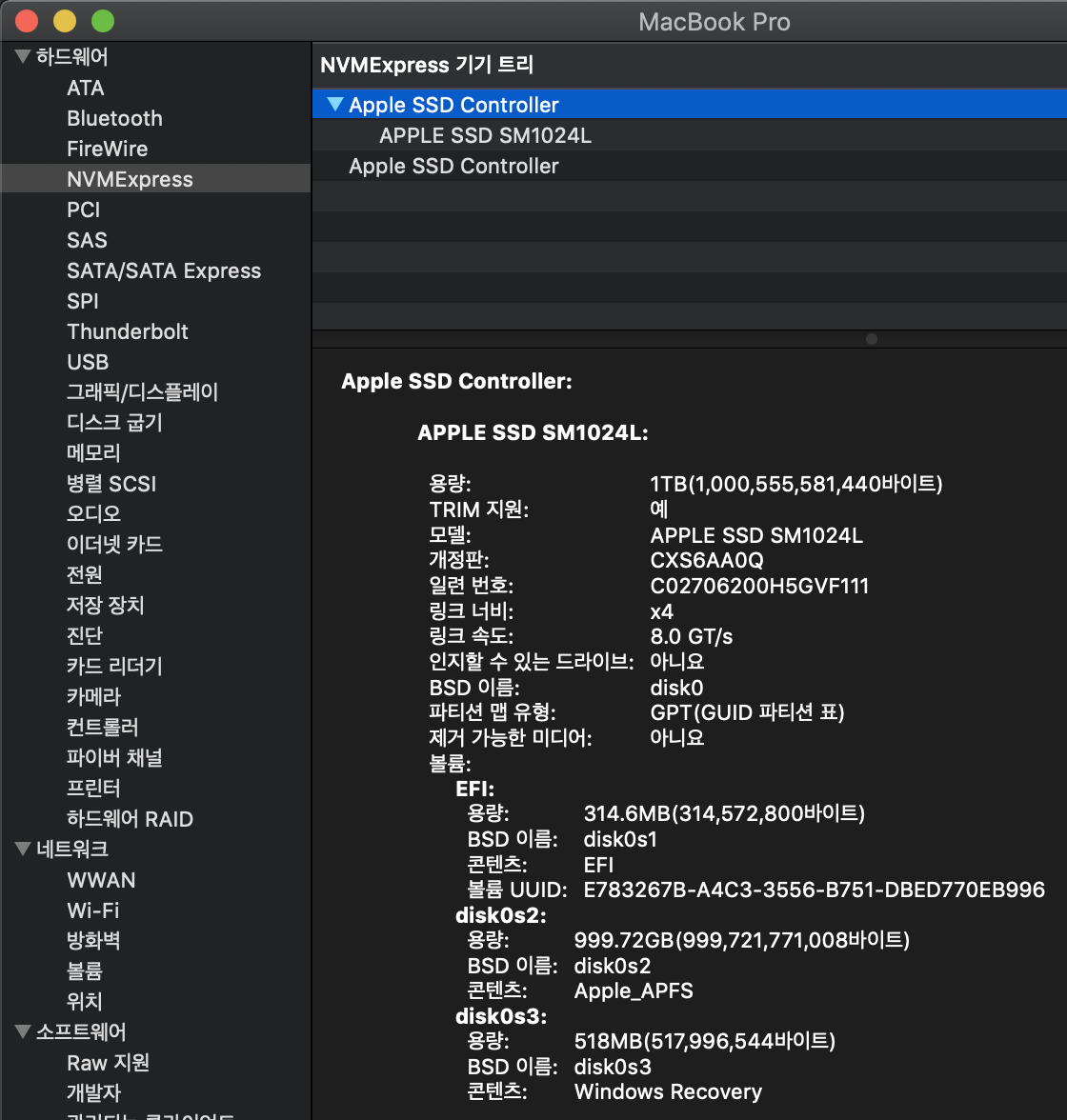
Task: Collapse the 하드웨어 section triangle
Action: click(x=23, y=56)
